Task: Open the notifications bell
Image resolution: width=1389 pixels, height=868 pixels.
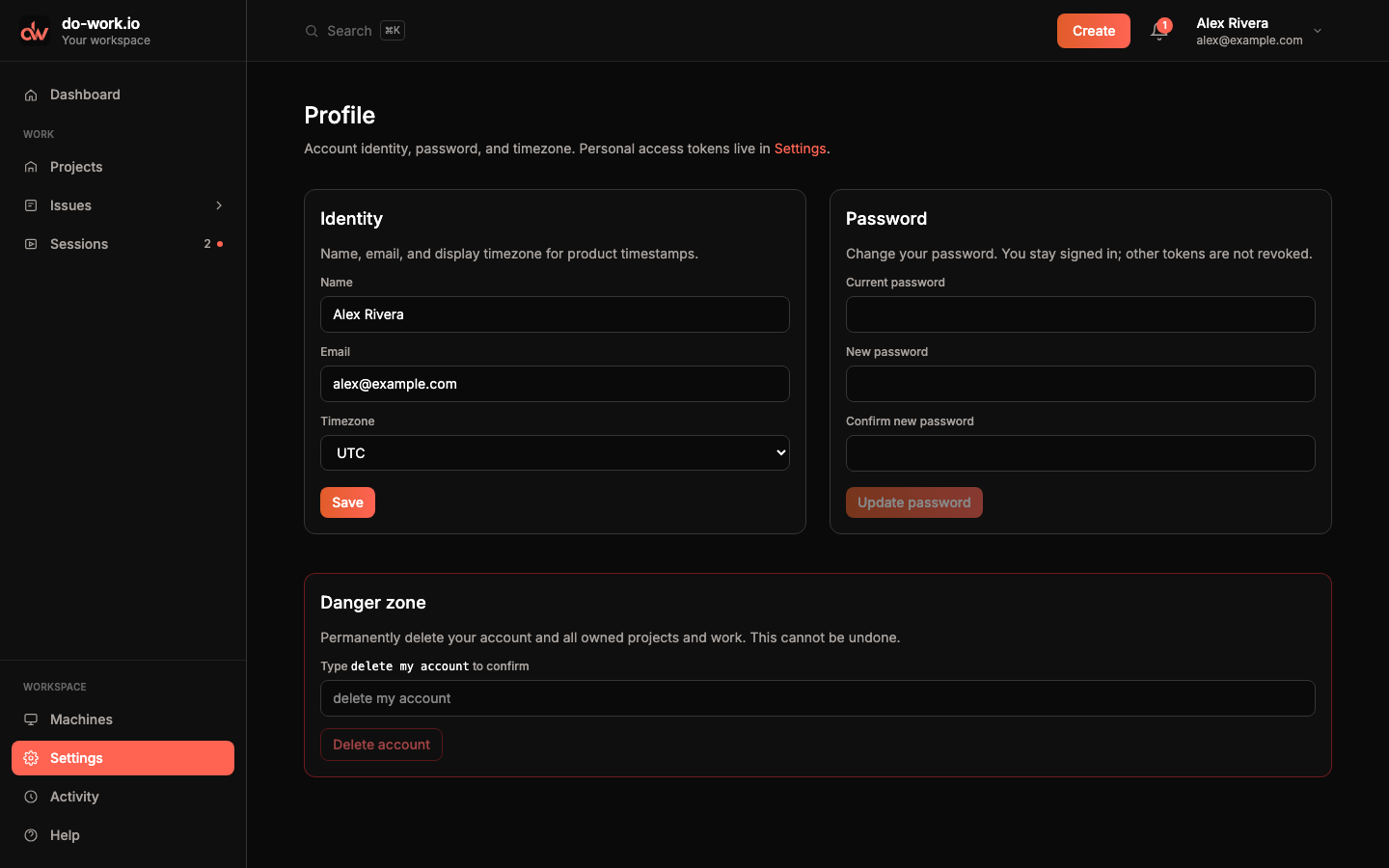Action: 1158,31
